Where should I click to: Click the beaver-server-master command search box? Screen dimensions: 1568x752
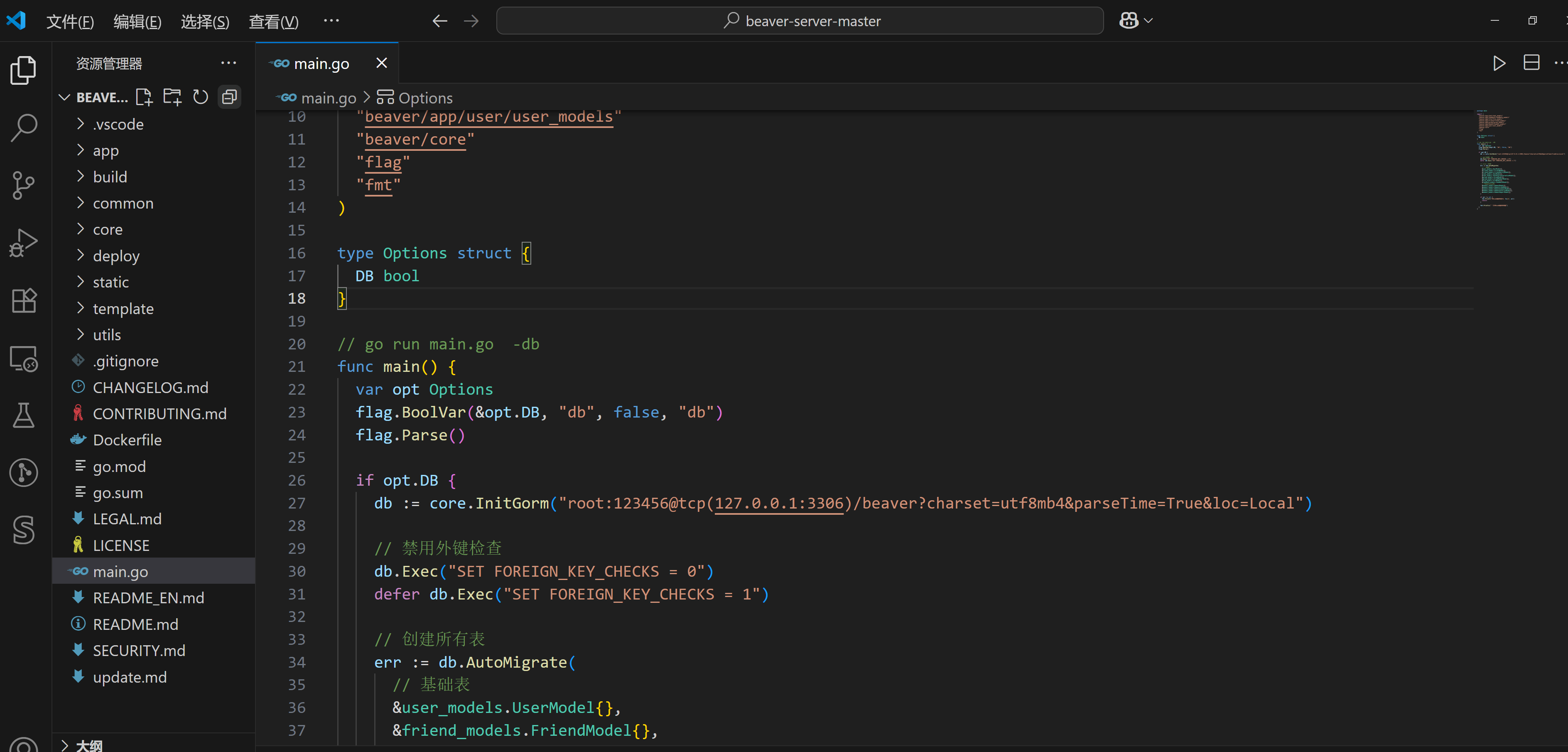pyautogui.click(x=800, y=21)
